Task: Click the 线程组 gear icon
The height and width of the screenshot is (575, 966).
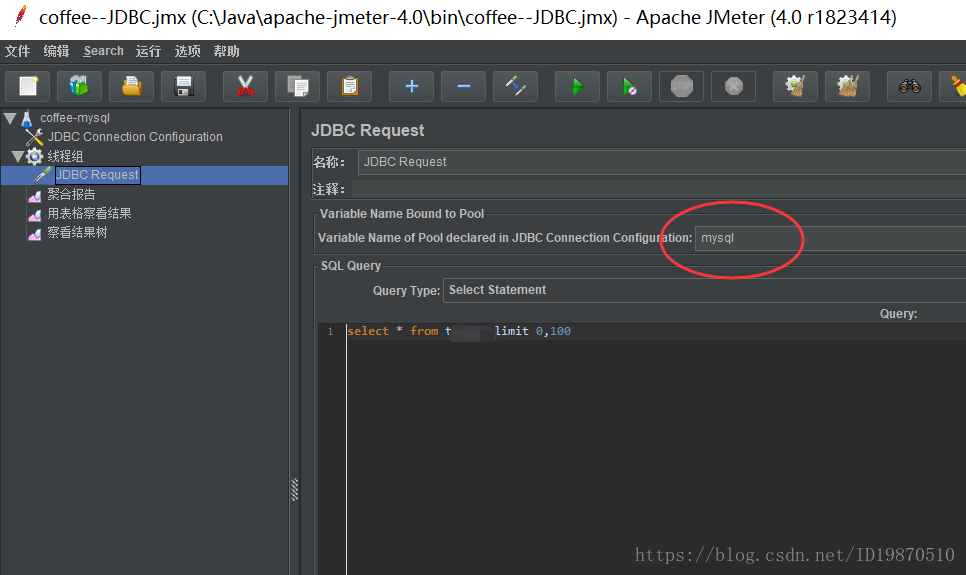Action: coord(34,157)
